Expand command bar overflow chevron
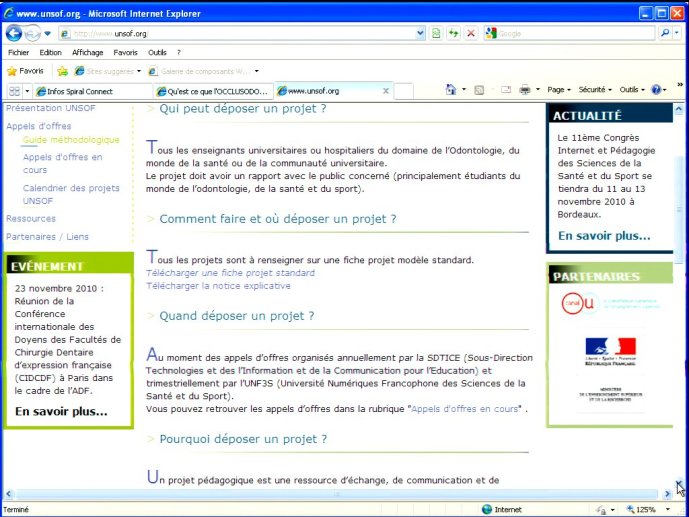The height and width of the screenshot is (517, 689). coord(680,84)
